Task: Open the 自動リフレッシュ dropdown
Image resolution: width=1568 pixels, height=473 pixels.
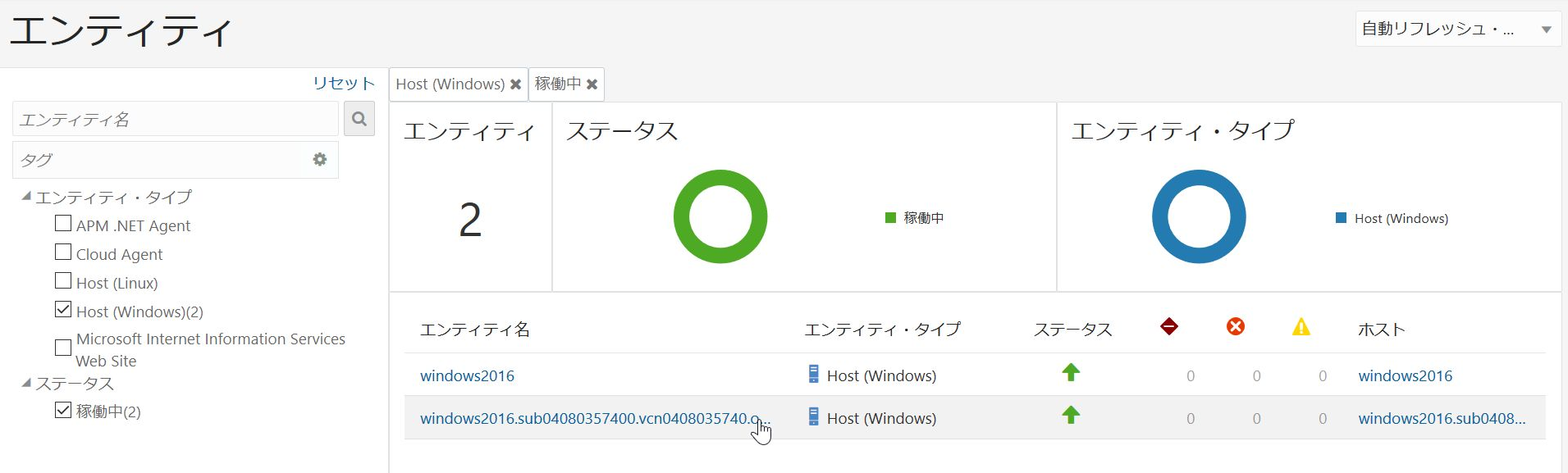Action: (x=1458, y=30)
